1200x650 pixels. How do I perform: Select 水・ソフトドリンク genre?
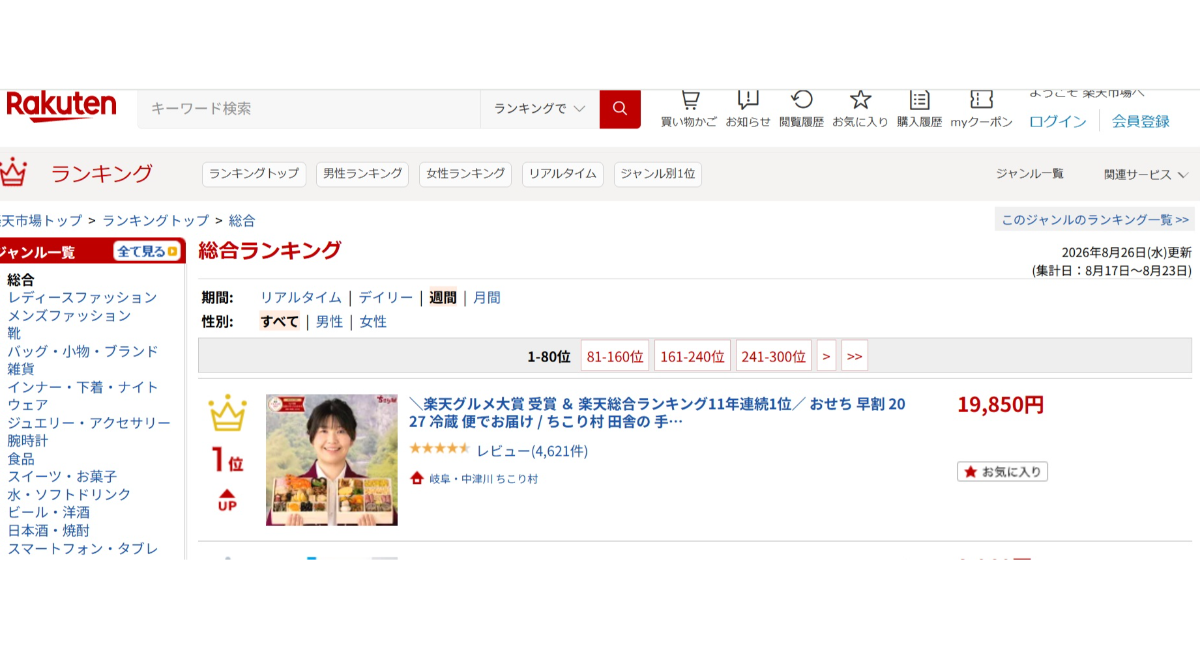point(69,495)
